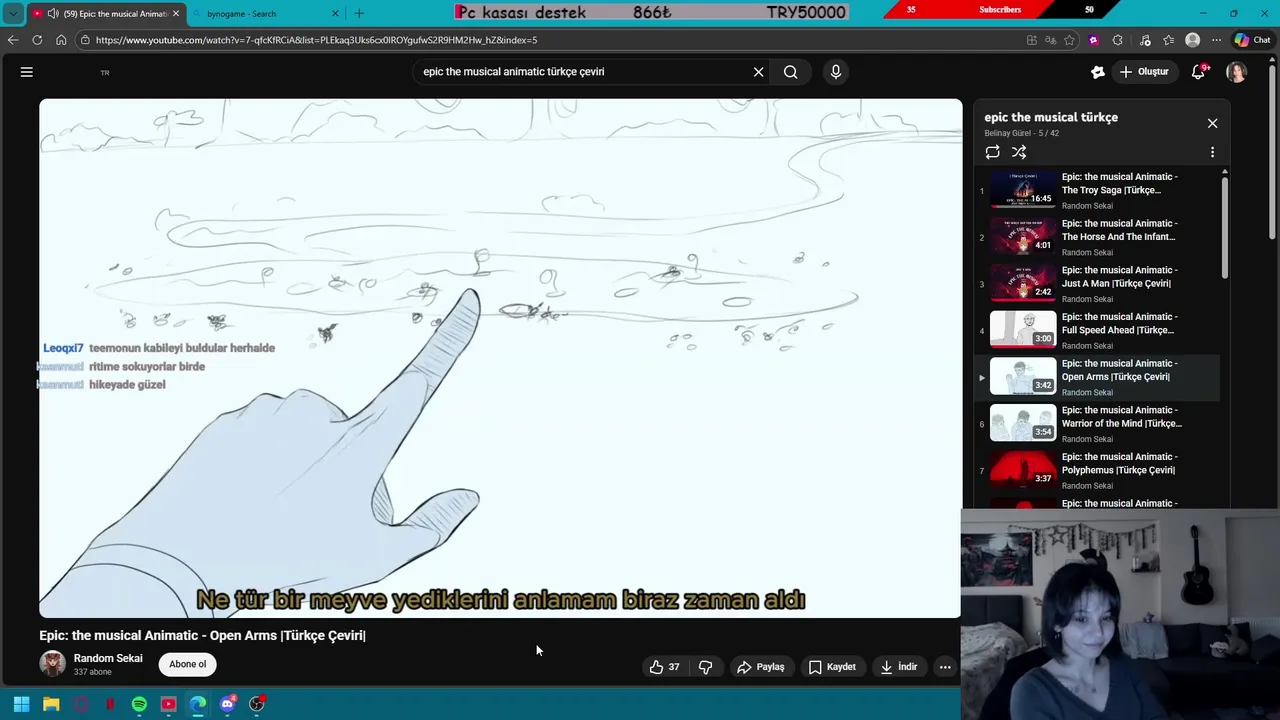Click the browser address bar URL

point(316,40)
